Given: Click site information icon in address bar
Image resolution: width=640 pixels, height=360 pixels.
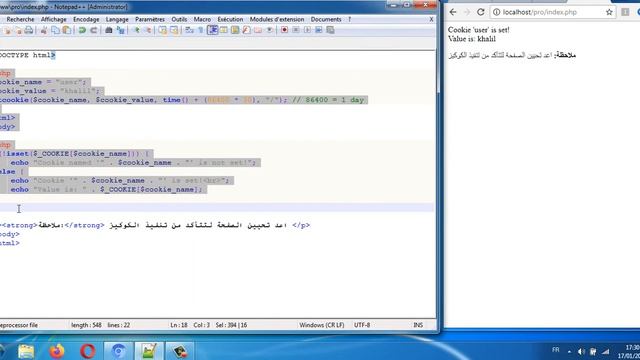Looking at the screenshot, I should pyautogui.click(x=496, y=12).
